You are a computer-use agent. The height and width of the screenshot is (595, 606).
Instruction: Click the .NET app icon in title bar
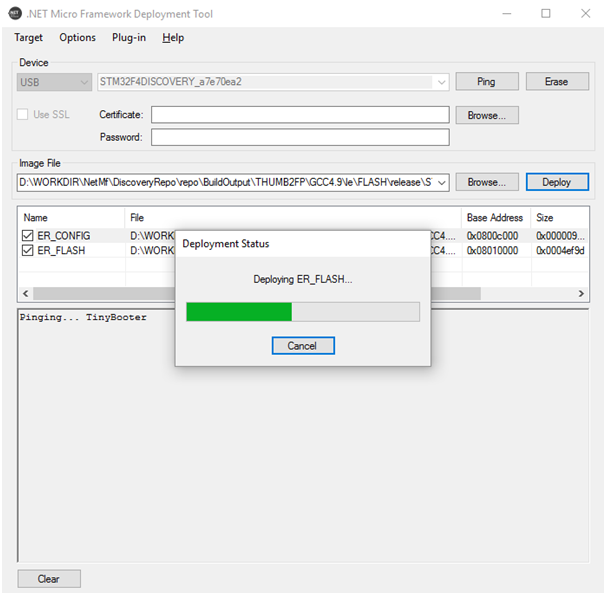click(x=15, y=14)
